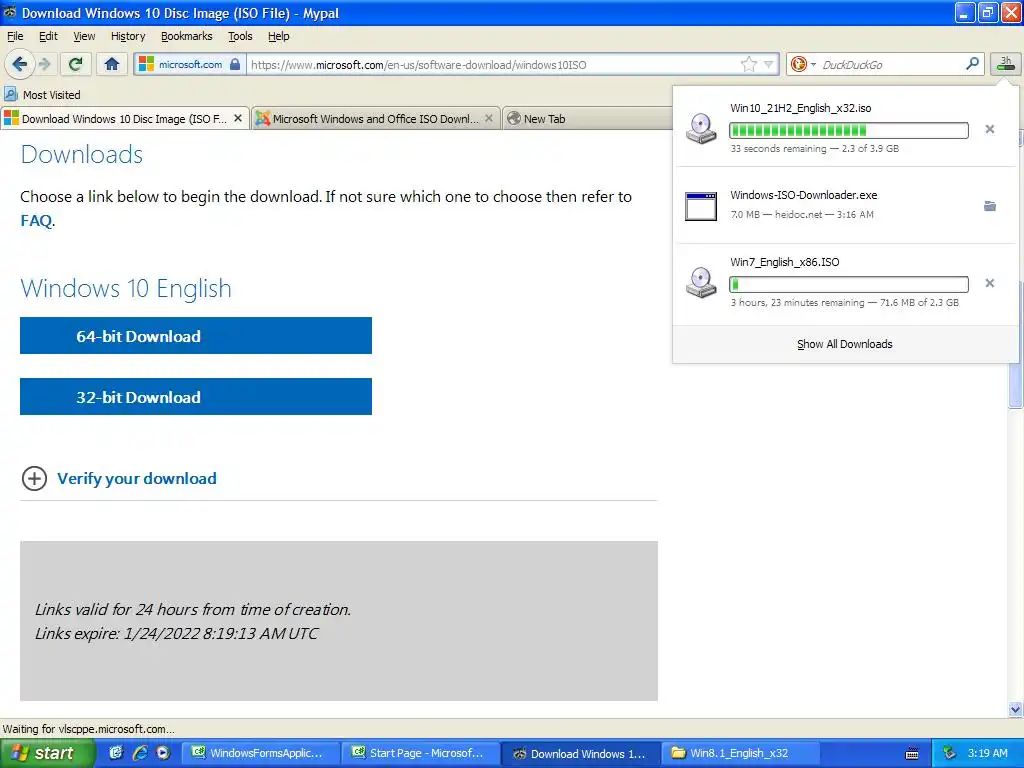
Task: Click the 64-bit Download button
Action: 196,336
